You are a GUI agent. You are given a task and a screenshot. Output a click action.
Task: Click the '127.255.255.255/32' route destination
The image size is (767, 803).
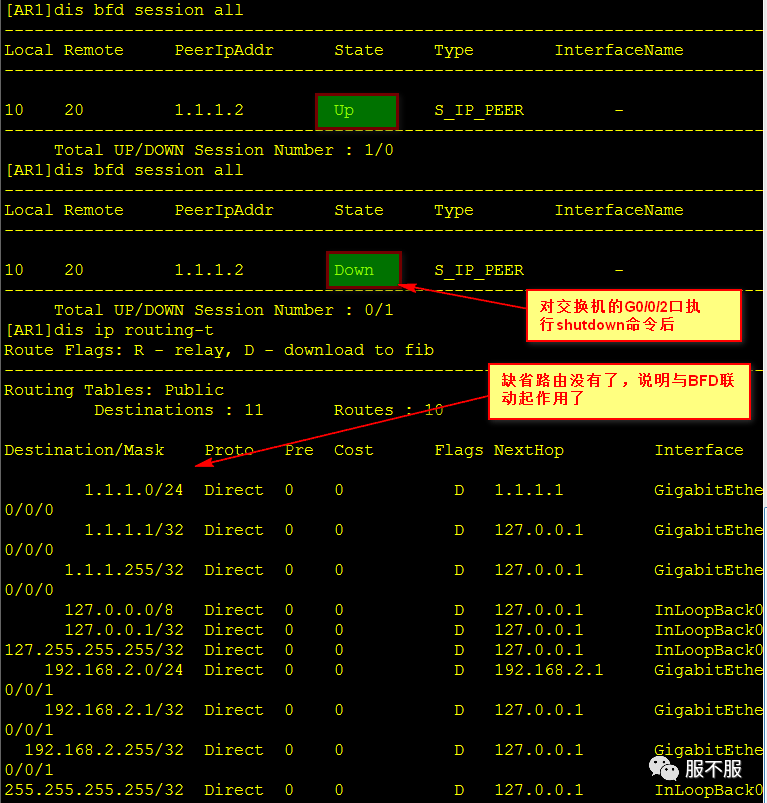(94, 650)
